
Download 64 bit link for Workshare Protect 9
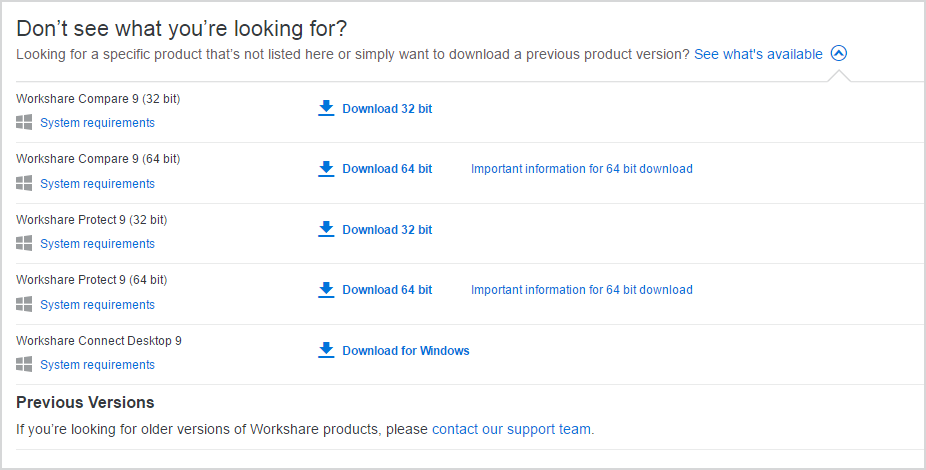pyautogui.click(x=387, y=290)
